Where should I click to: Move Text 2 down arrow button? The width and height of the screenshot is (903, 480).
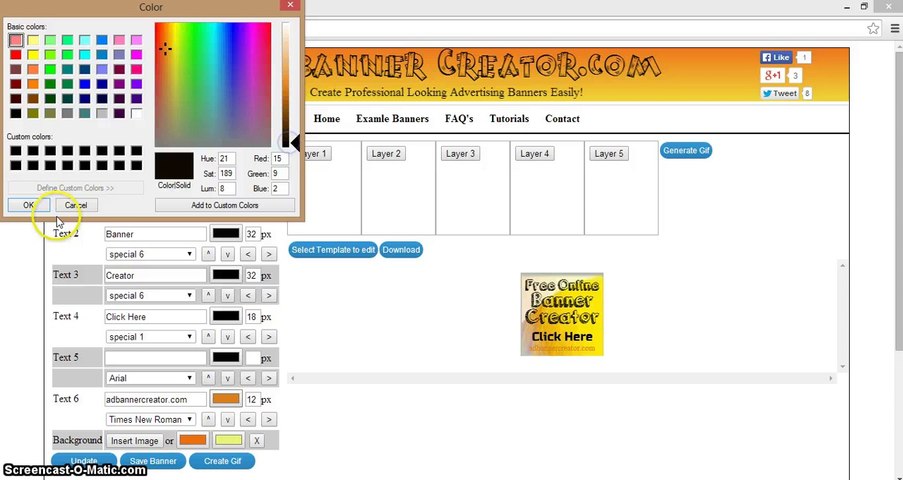click(x=227, y=254)
